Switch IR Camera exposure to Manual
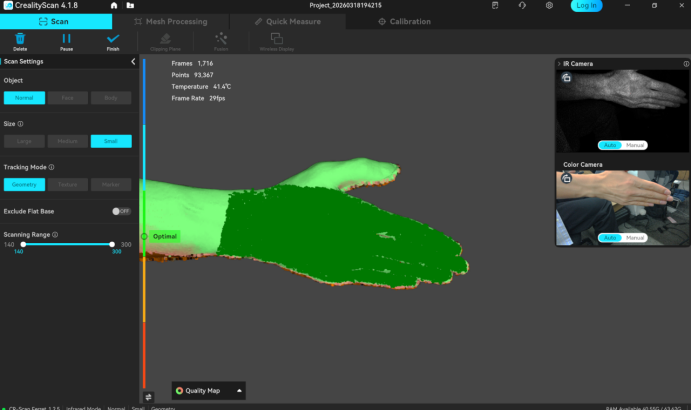This screenshot has width=692, height=410. tap(635, 145)
